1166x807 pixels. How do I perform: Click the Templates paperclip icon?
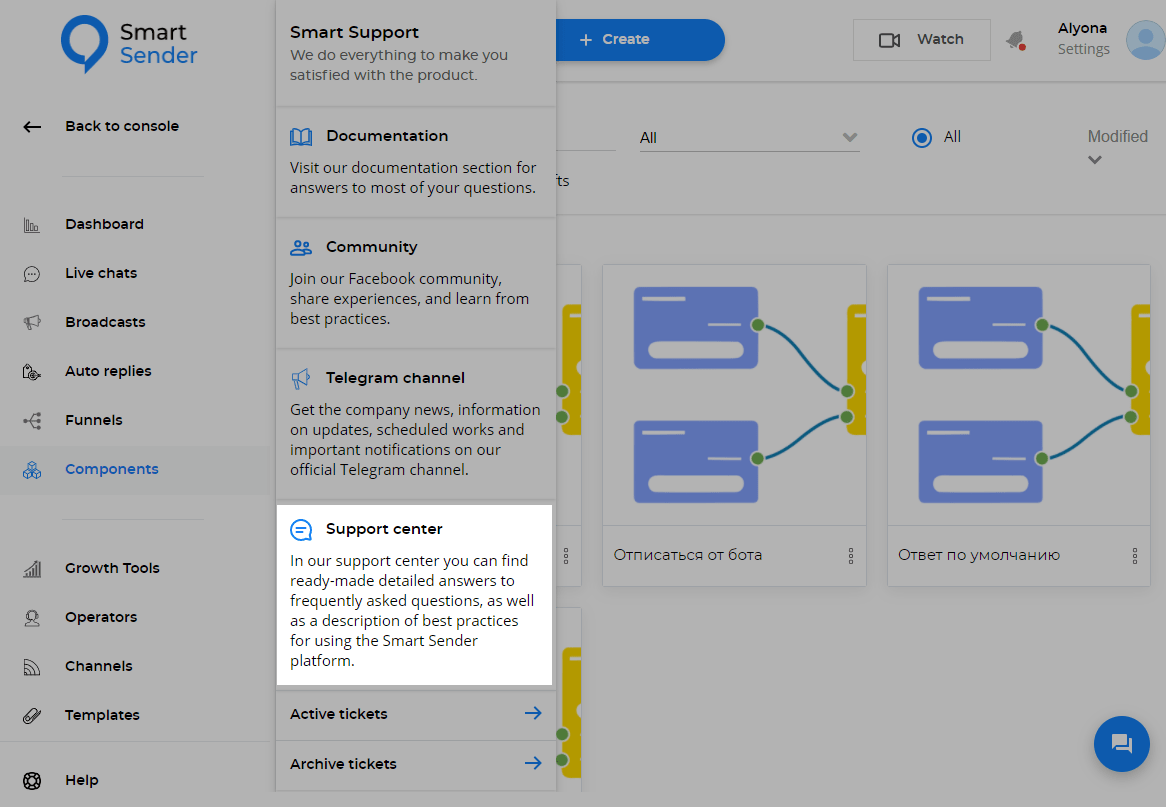pos(32,716)
